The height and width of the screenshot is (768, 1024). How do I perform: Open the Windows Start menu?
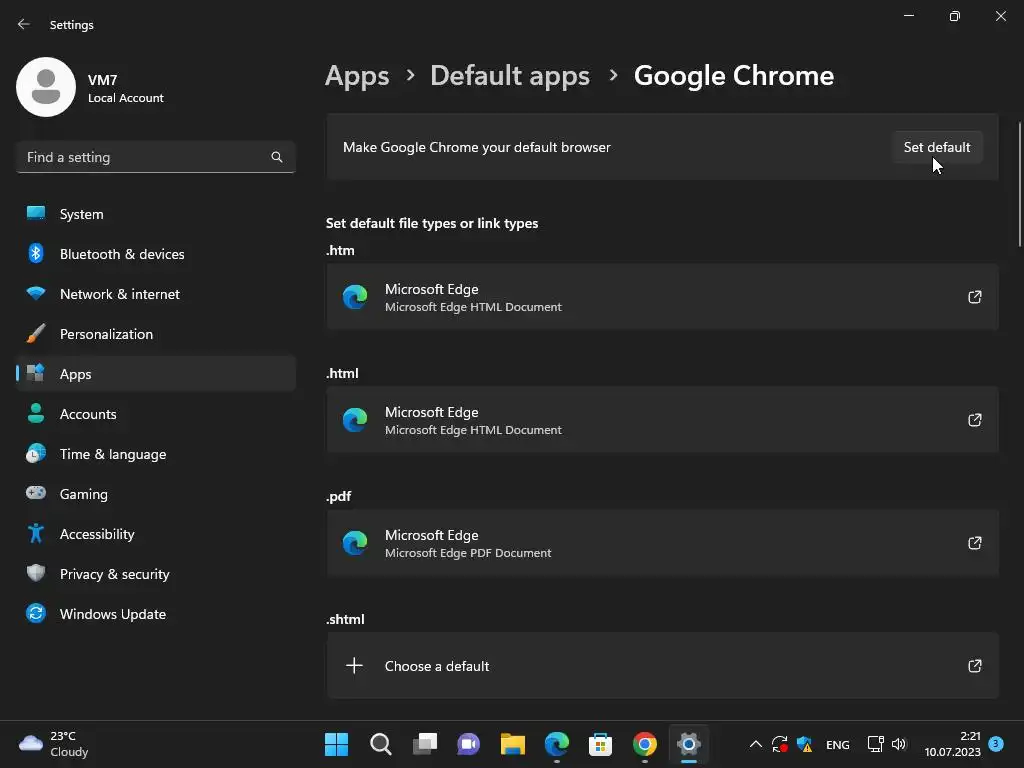(336, 744)
